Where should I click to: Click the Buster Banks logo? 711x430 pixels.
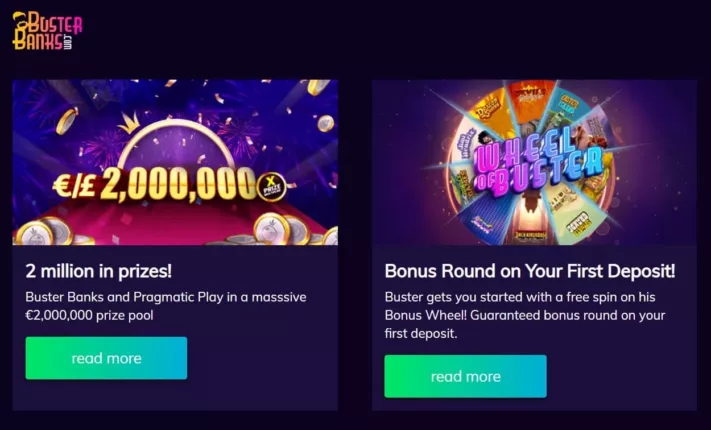click(x=48, y=30)
